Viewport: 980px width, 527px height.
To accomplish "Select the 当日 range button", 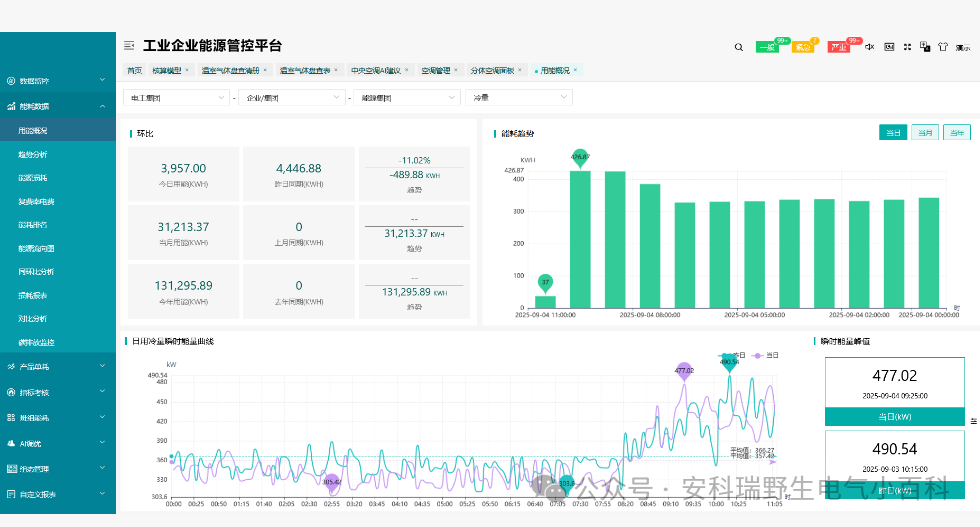I will tap(893, 133).
